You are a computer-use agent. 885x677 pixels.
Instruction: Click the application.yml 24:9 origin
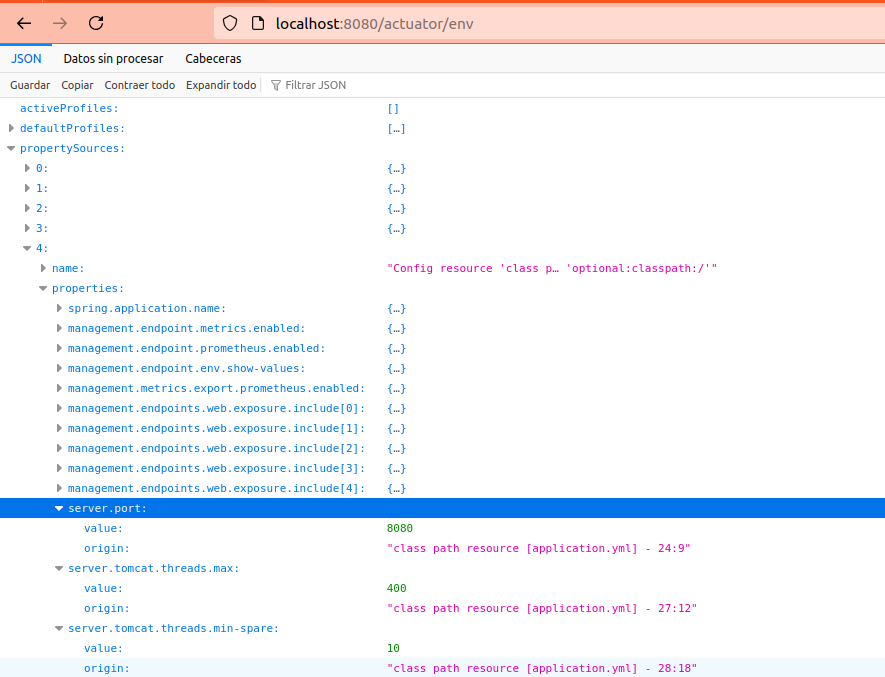pos(538,548)
